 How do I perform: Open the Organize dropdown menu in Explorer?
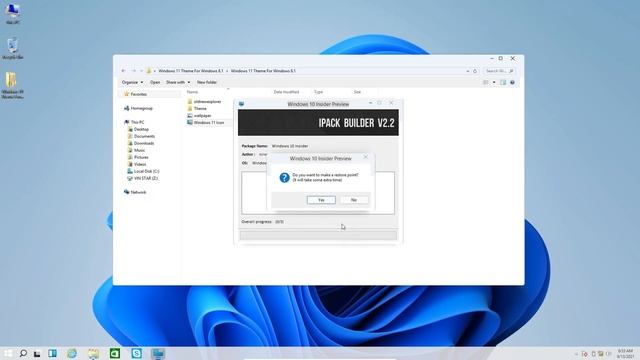(132, 82)
